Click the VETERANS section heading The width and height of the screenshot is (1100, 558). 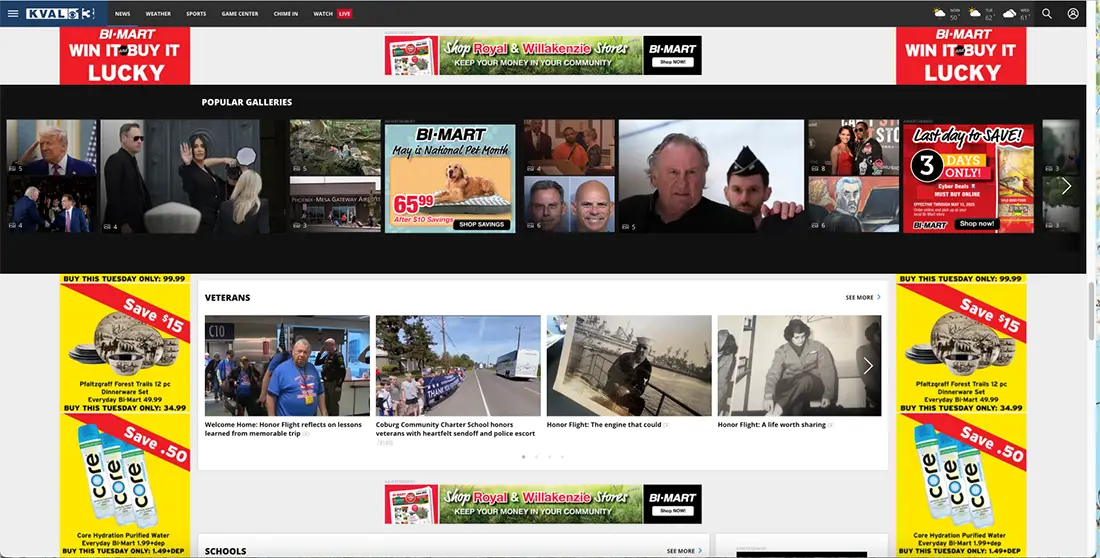pos(227,298)
